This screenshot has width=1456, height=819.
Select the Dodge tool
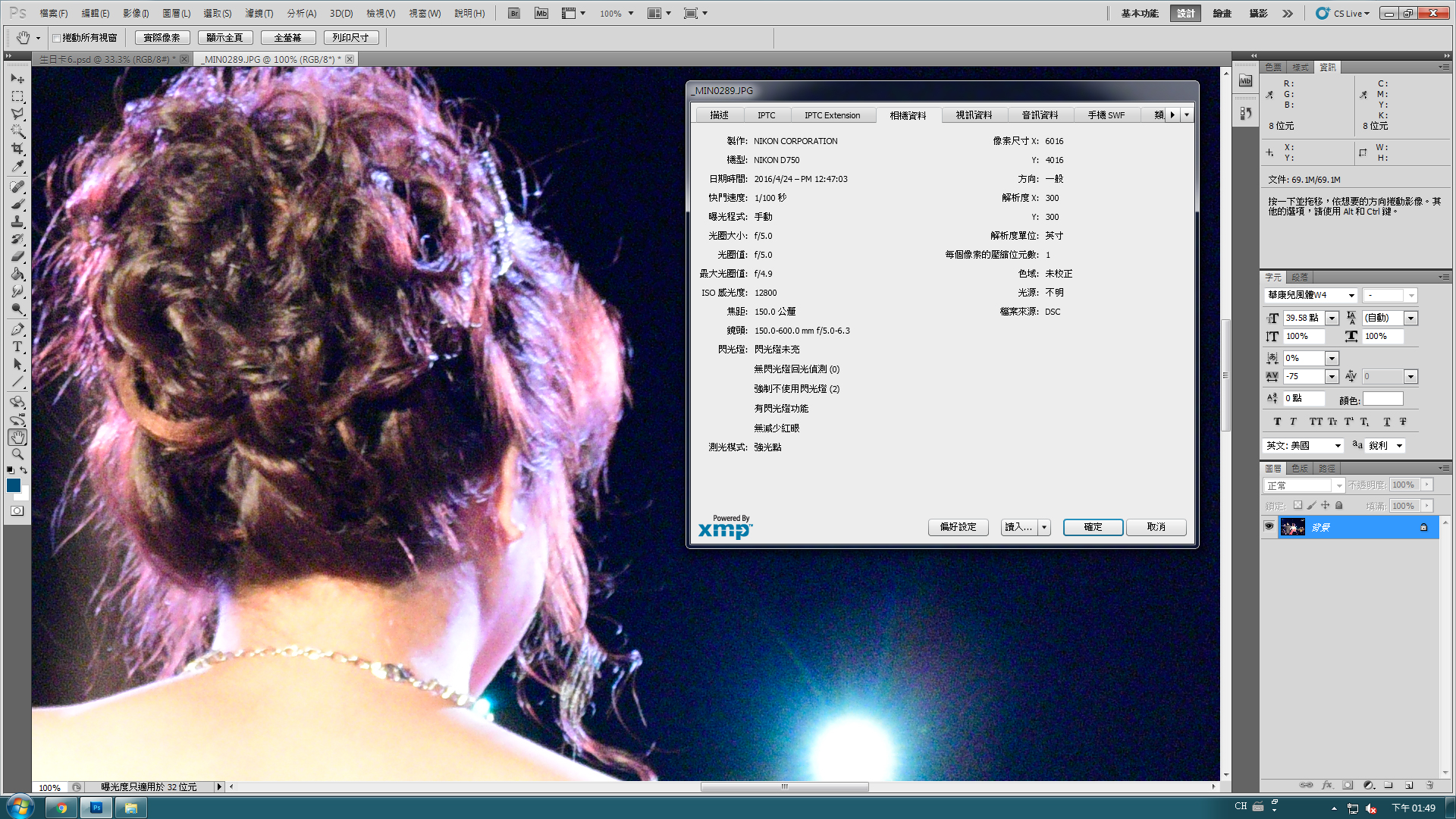click(17, 309)
